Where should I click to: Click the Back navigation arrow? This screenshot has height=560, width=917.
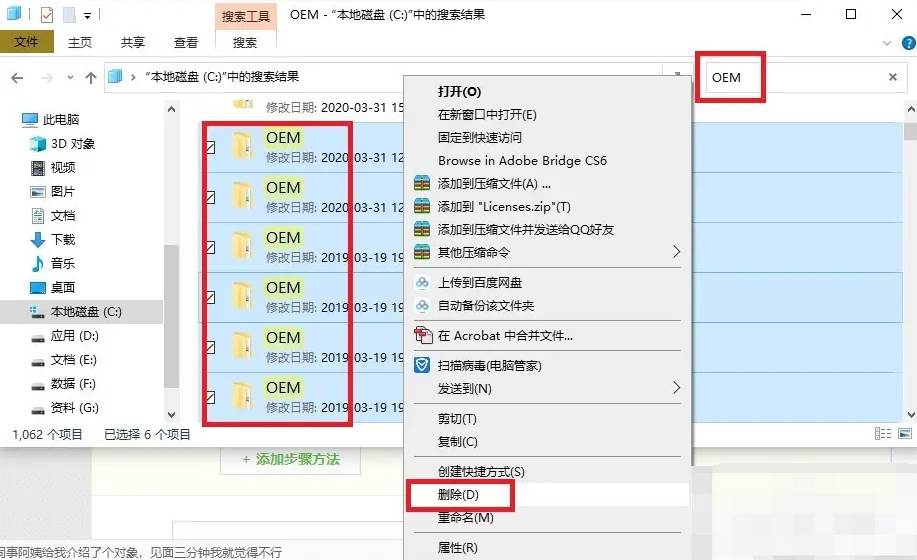point(18,77)
